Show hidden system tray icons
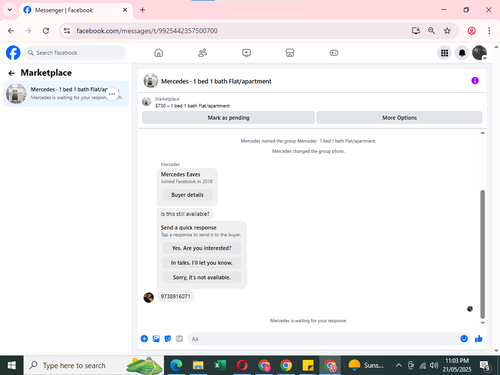The height and width of the screenshot is (375, 500). click(399, 365)
